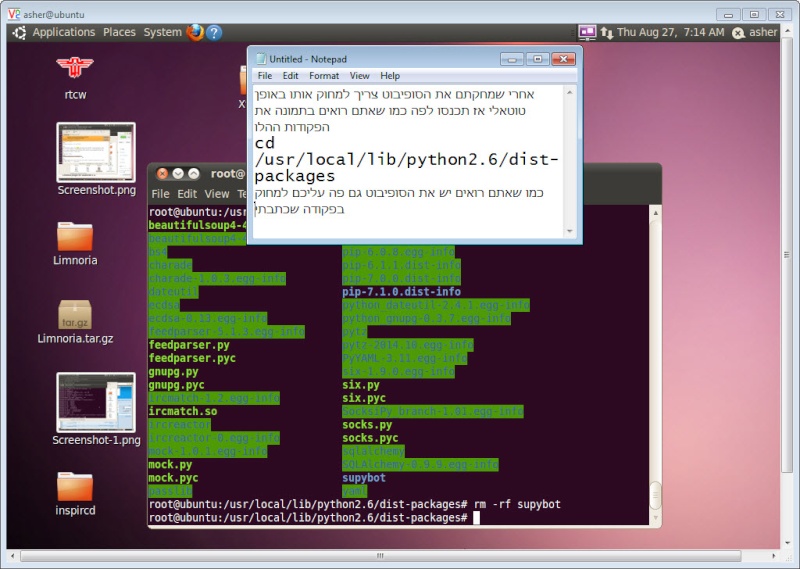Click the feedparser.py entry
The width and height of the screenshot is (800, 569).
click(189, 345)
